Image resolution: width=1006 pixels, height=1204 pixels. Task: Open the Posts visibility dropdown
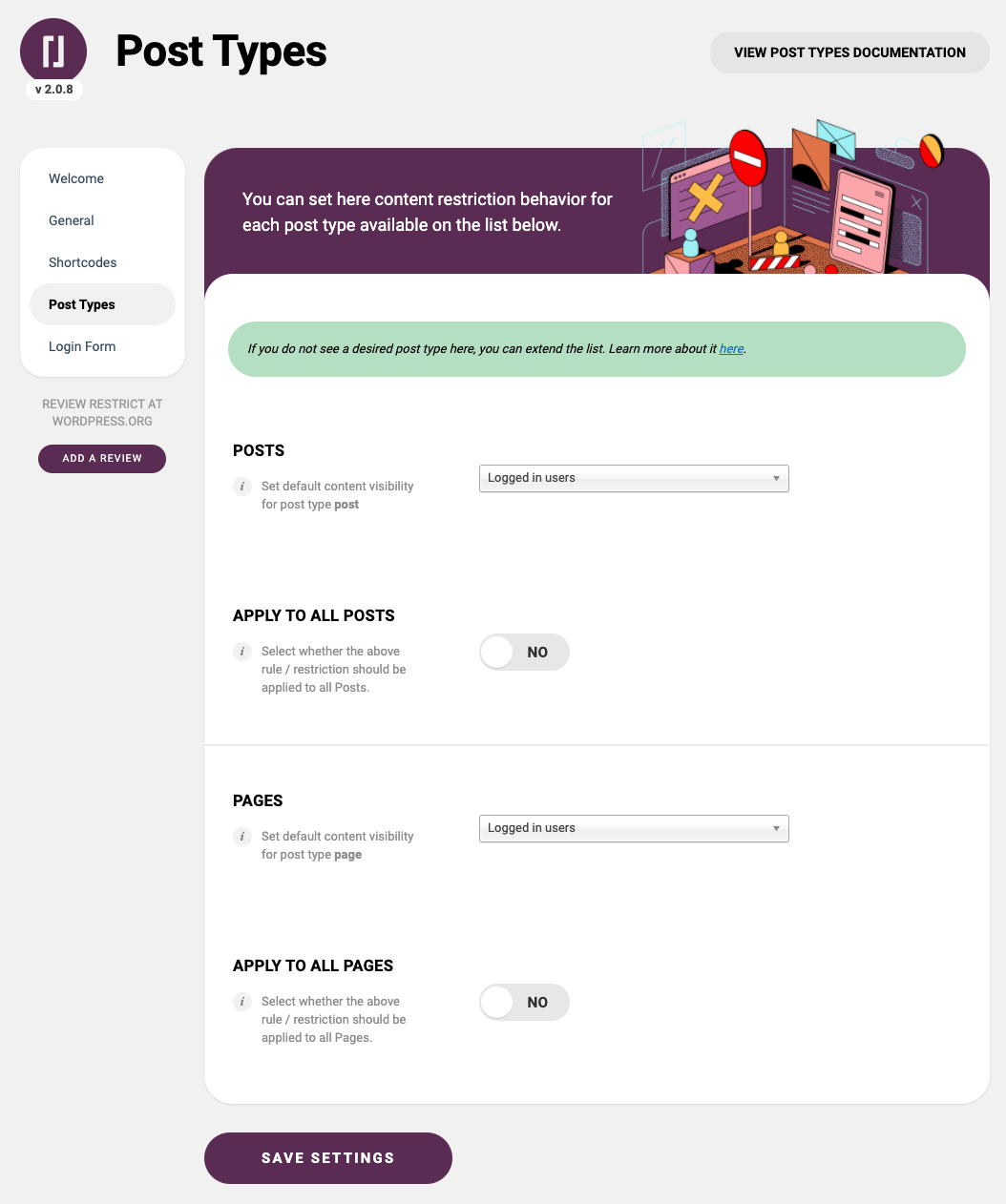[634, 478]
